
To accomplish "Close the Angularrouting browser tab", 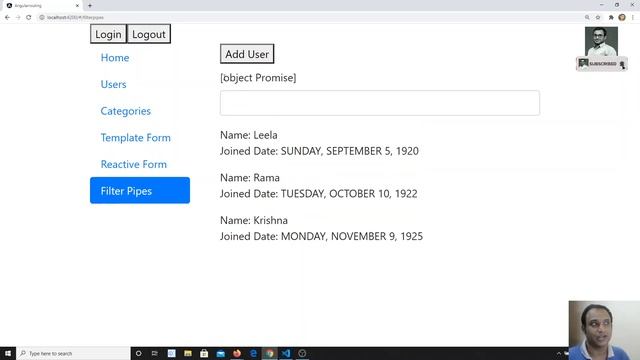I will 77,6.
